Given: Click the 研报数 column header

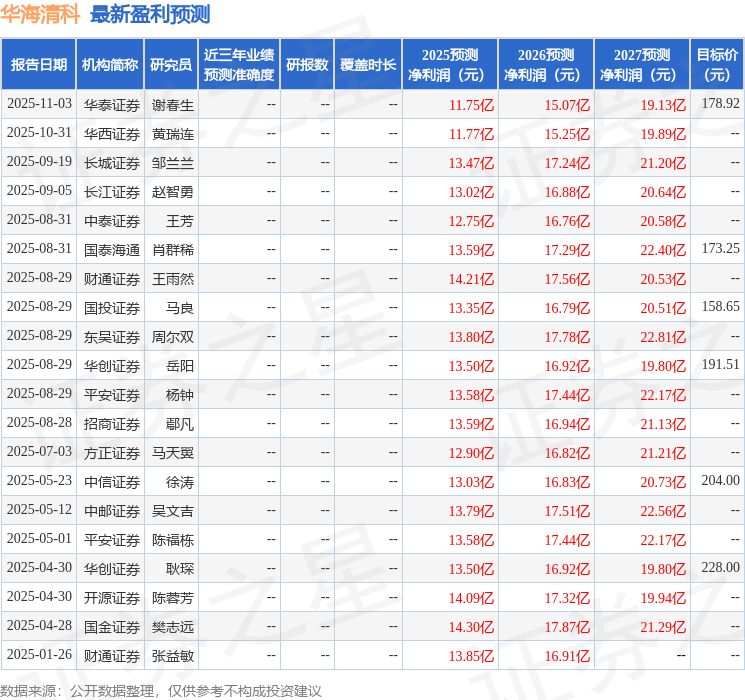Looking at the screenshot, I should coord(307,64).
